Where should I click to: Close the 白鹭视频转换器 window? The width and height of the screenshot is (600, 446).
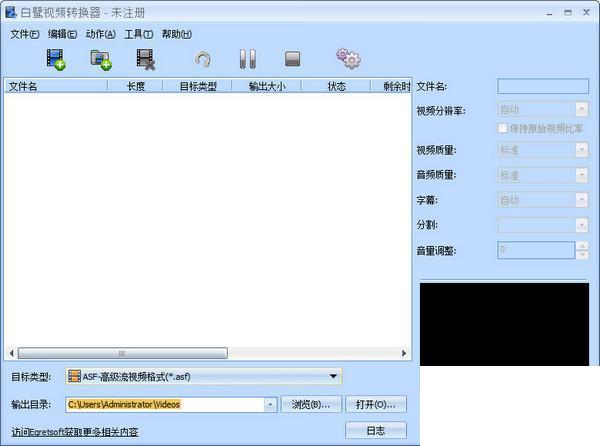(x=586, y=12)
